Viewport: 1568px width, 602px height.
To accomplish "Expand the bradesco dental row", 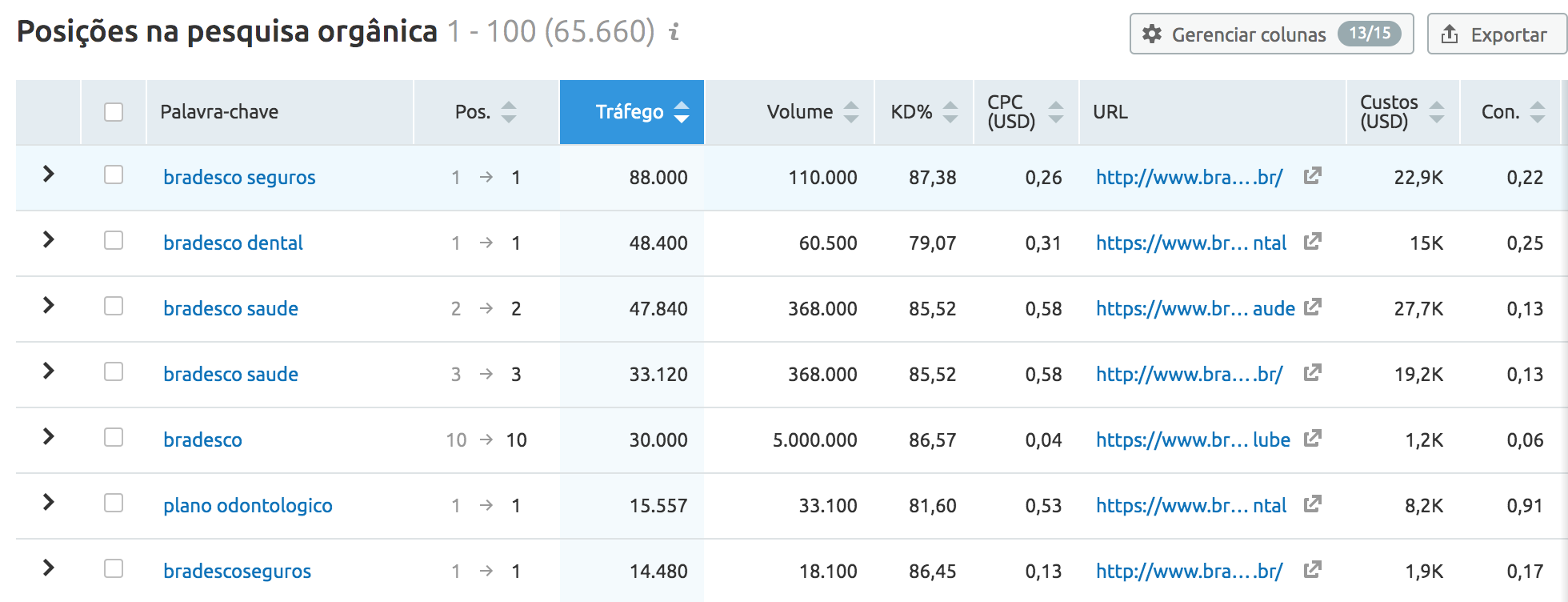I will [49, 239].
